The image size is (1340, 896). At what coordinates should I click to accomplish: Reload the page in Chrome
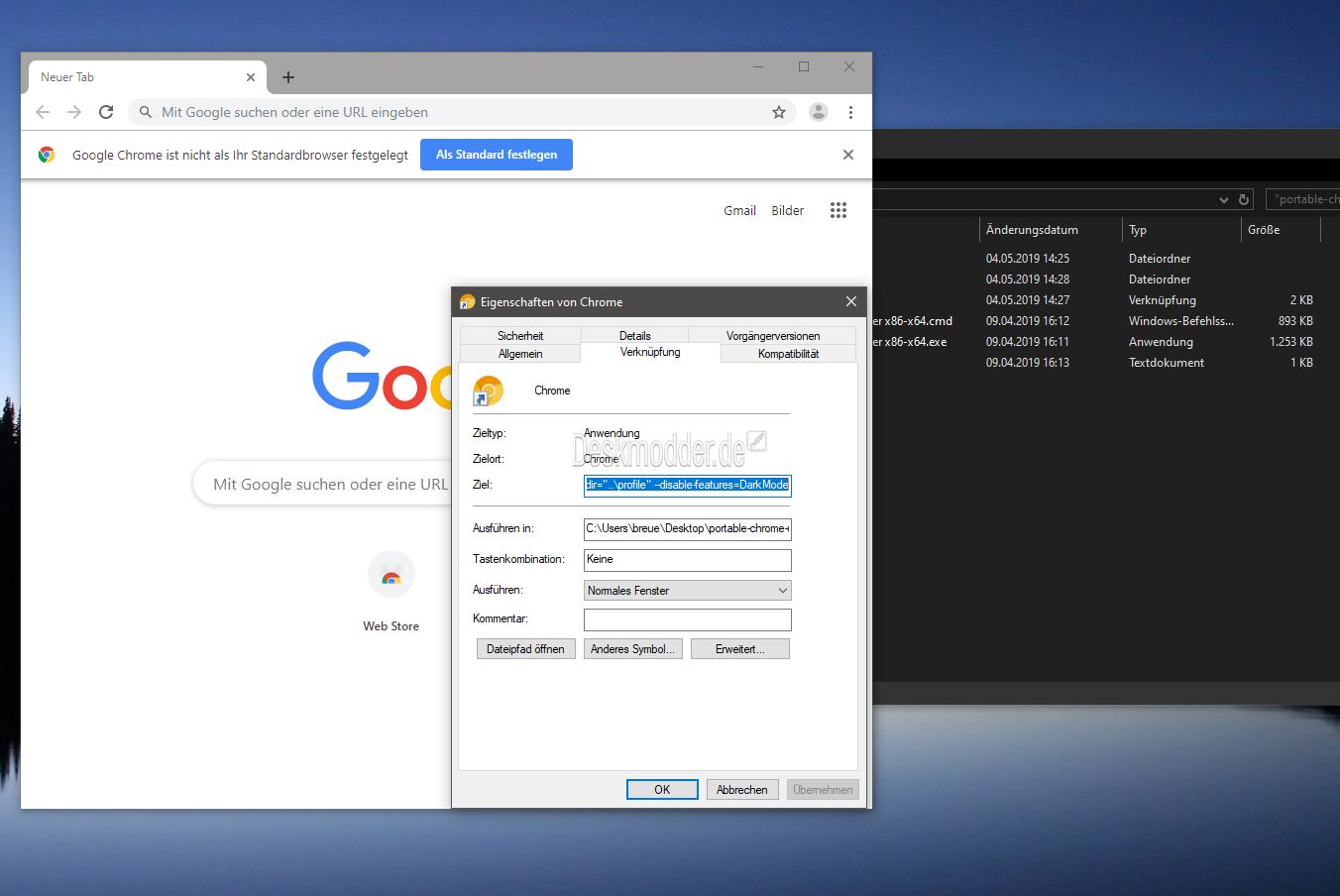point(106,112)
